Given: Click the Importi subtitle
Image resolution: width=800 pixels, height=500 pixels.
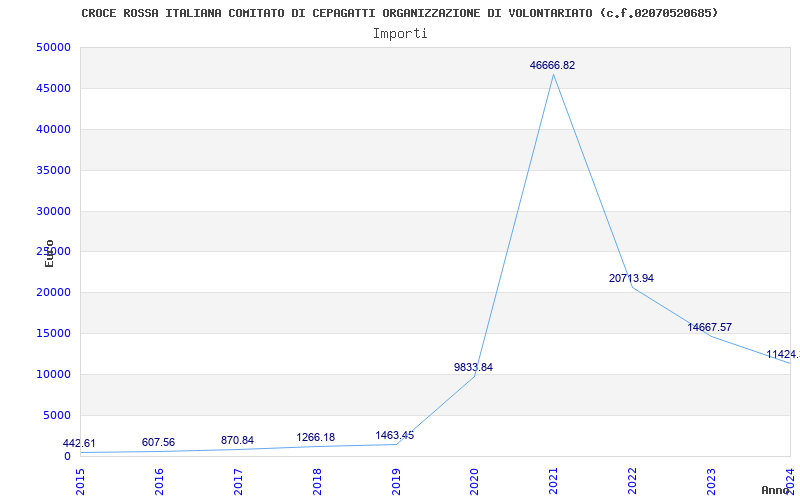Looking at the screenshot, I should pos(400,34).
